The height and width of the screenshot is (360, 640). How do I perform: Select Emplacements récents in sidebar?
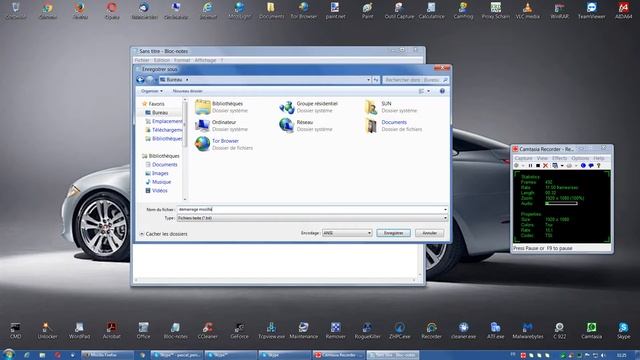click(164, 121)
